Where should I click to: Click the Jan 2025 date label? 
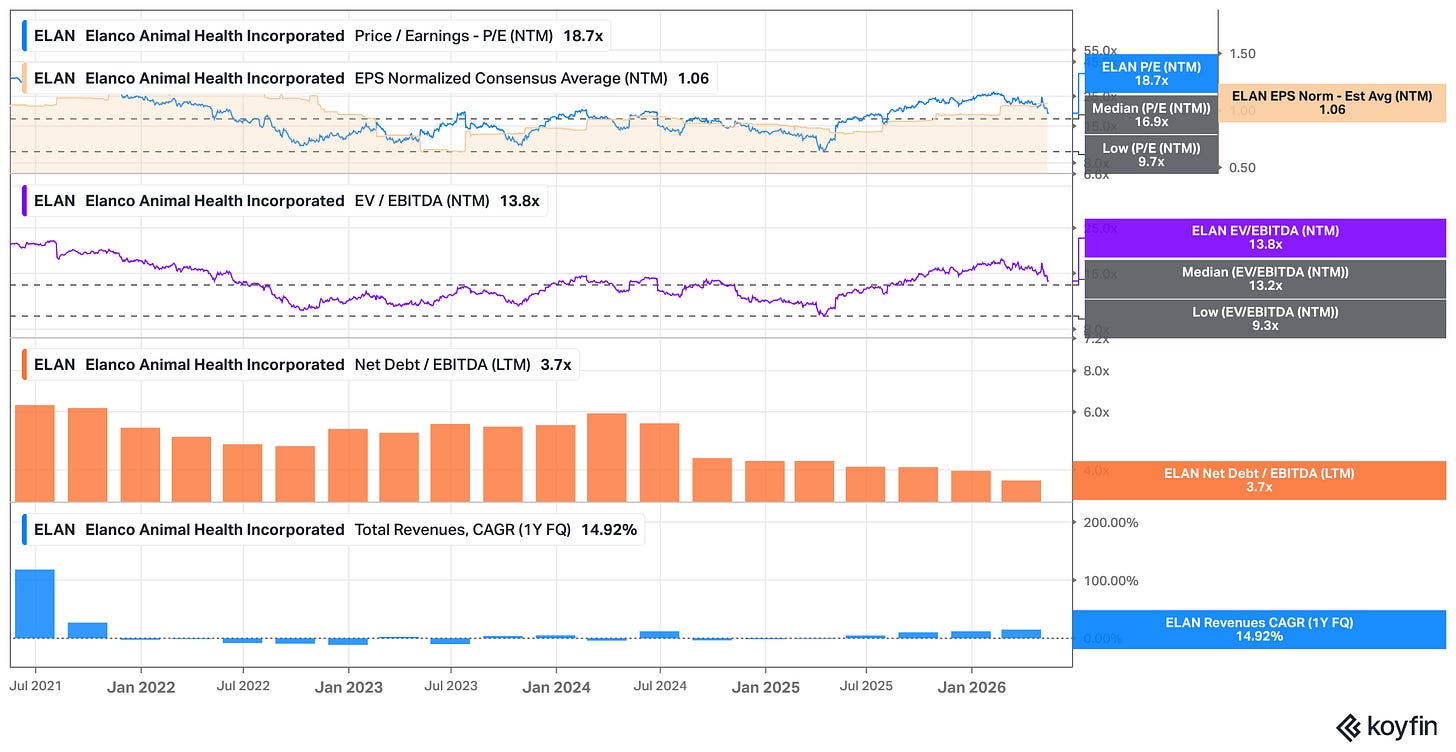tap(766, 687)
